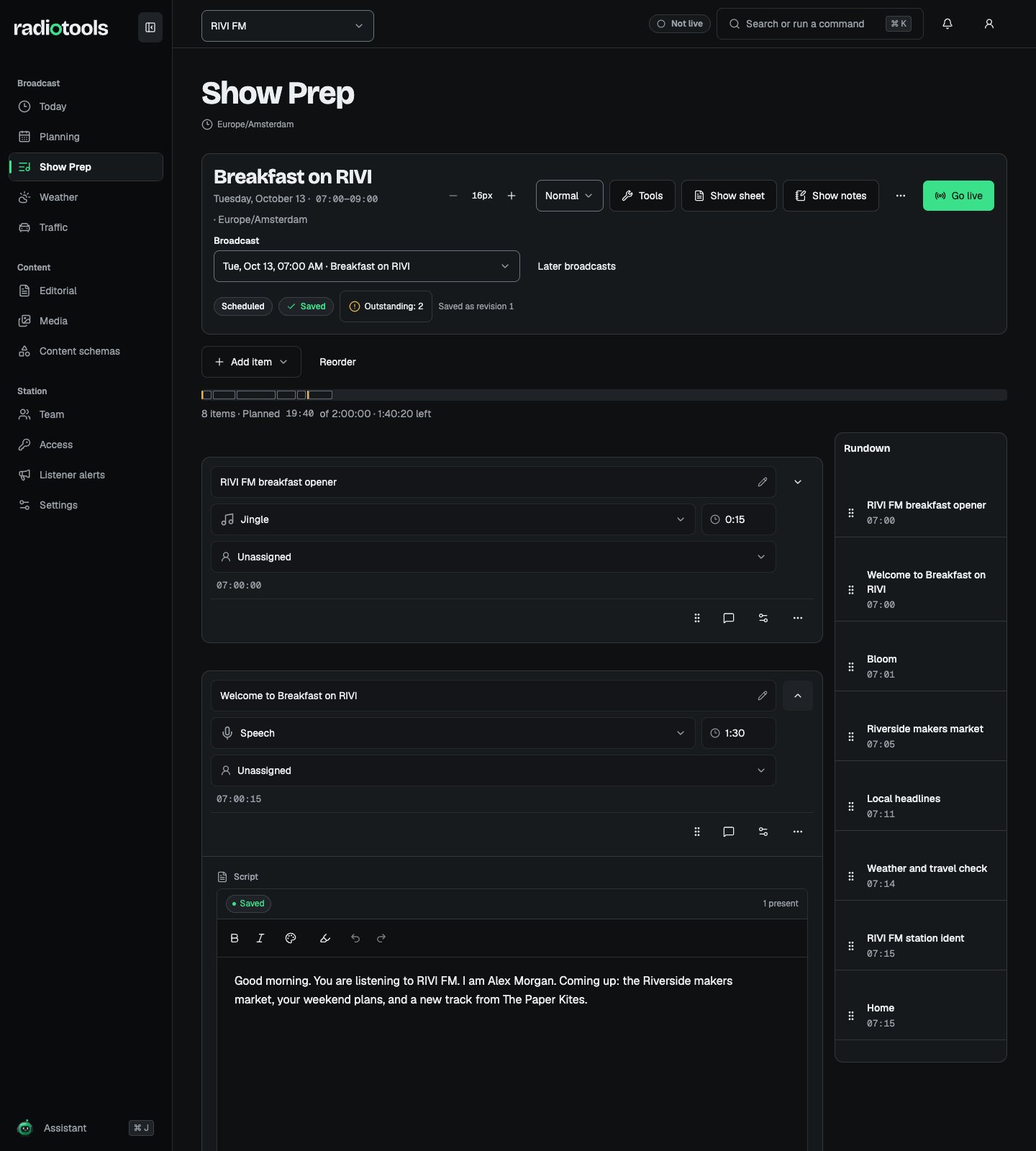The width and height of the screenshot is (1036, 1151).
Task: Expand the RIVI FM breakfast opener card
Action: tap(798, 482)
